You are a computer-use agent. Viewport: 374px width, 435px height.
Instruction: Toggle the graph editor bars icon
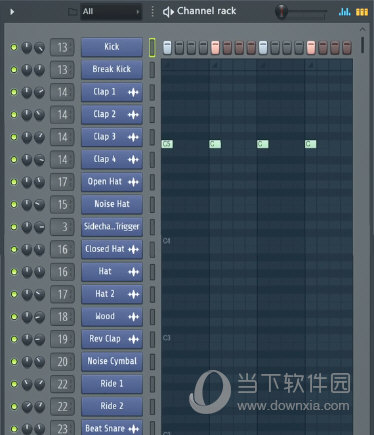pos(344,12)
